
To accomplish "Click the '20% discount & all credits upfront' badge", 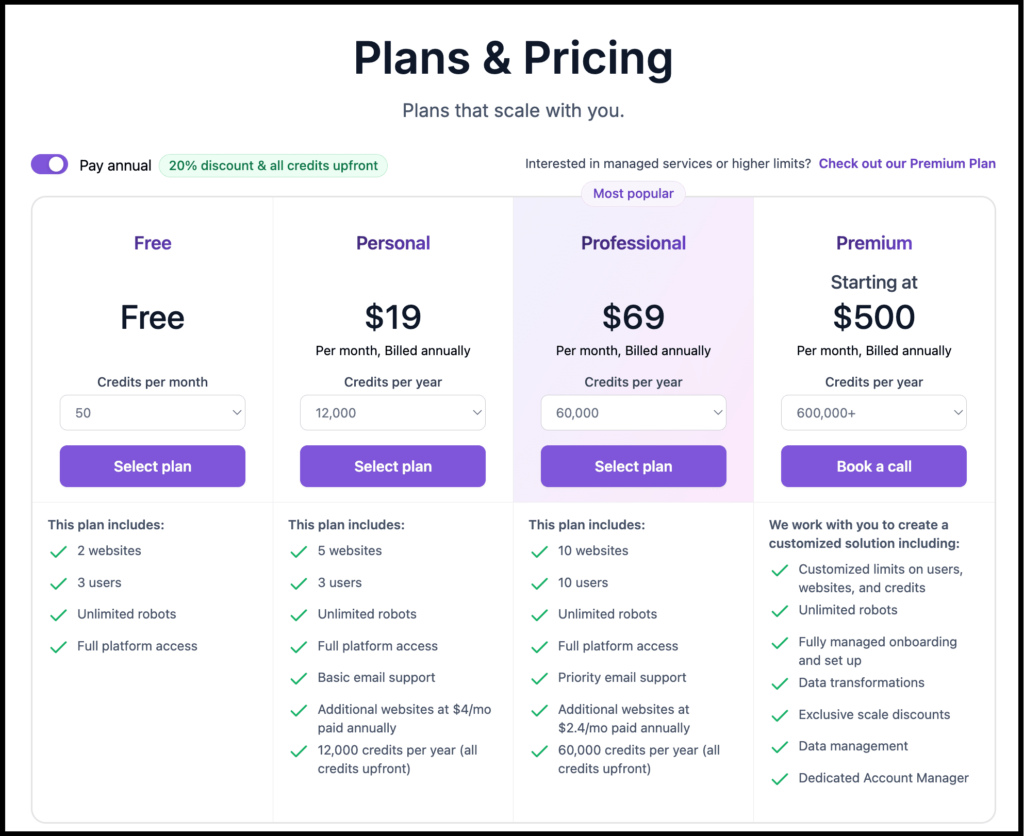I will [x=273, y=164].
